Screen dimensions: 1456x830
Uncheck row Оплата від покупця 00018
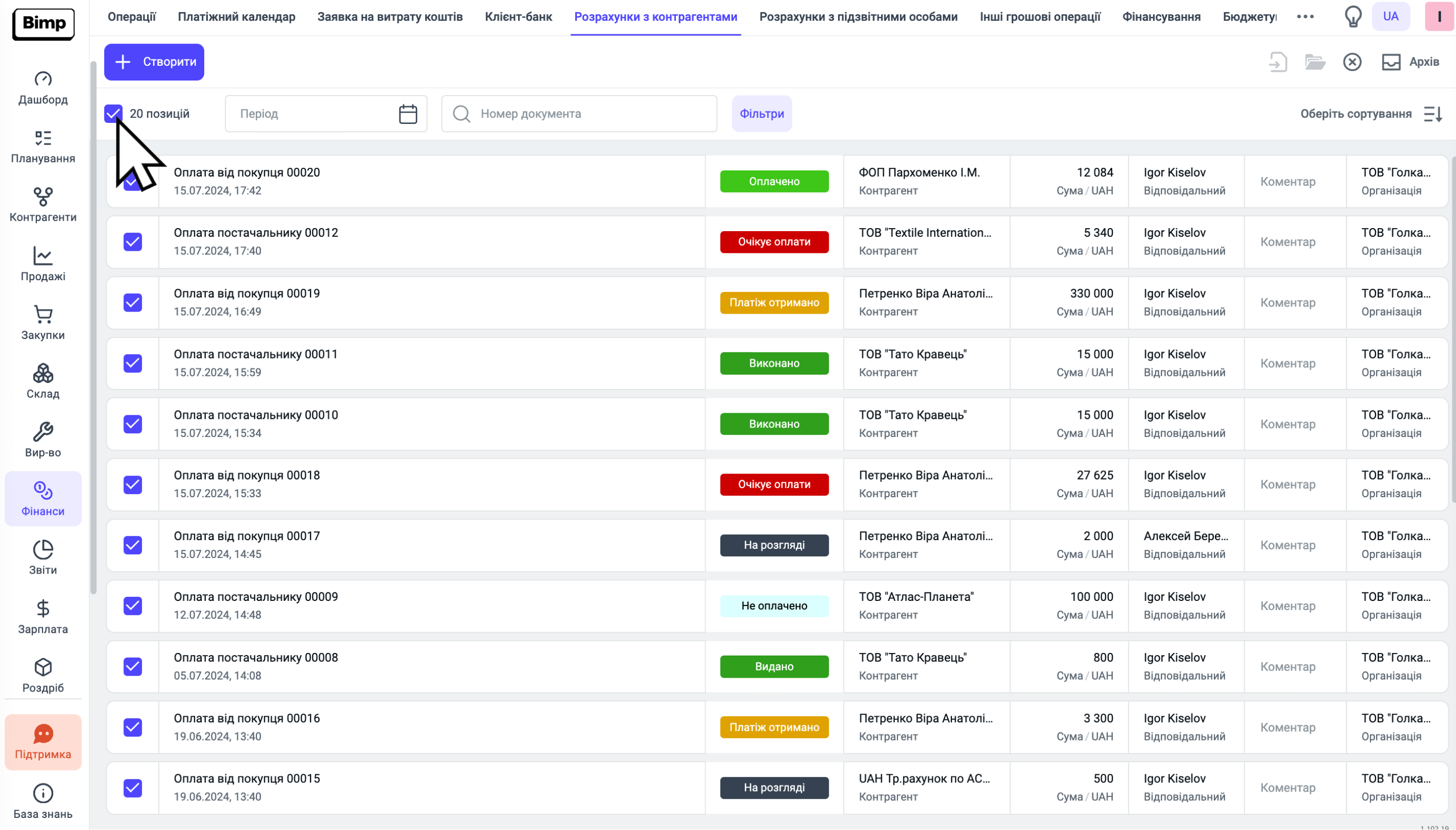[x=133, y=485]
